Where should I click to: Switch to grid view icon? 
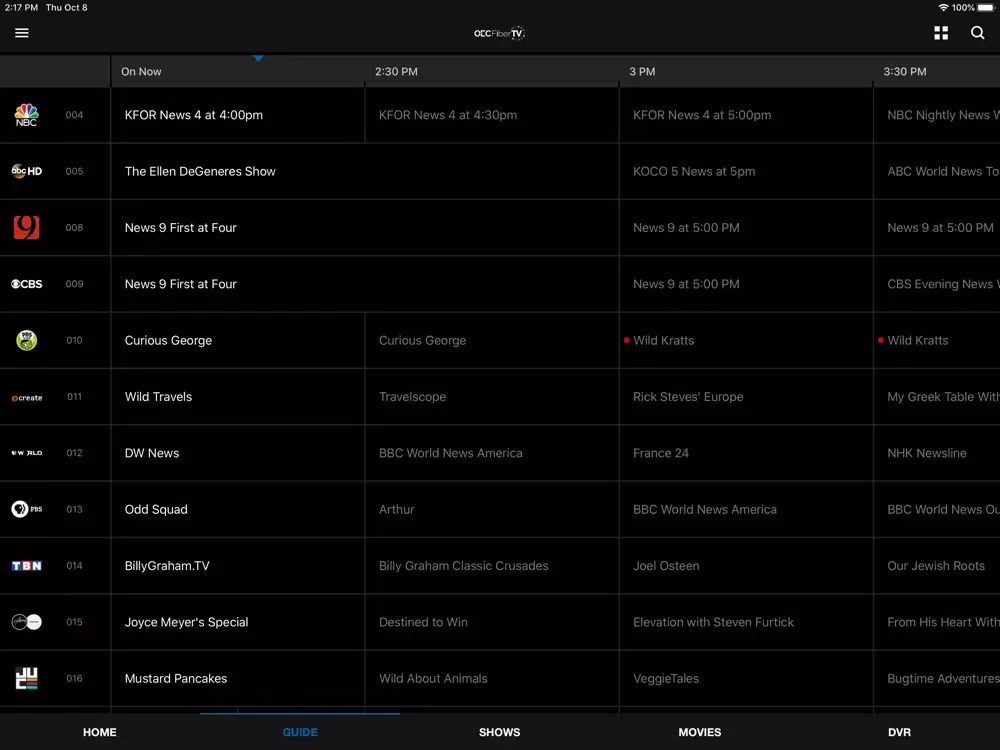click(x=941, y=33)
